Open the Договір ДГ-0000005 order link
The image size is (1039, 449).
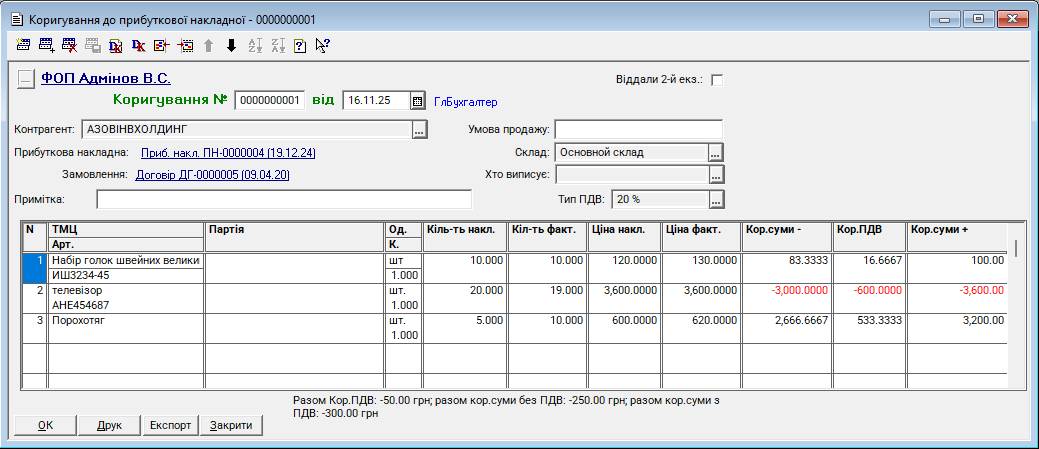pyautogui.click(x=212, y=175)
